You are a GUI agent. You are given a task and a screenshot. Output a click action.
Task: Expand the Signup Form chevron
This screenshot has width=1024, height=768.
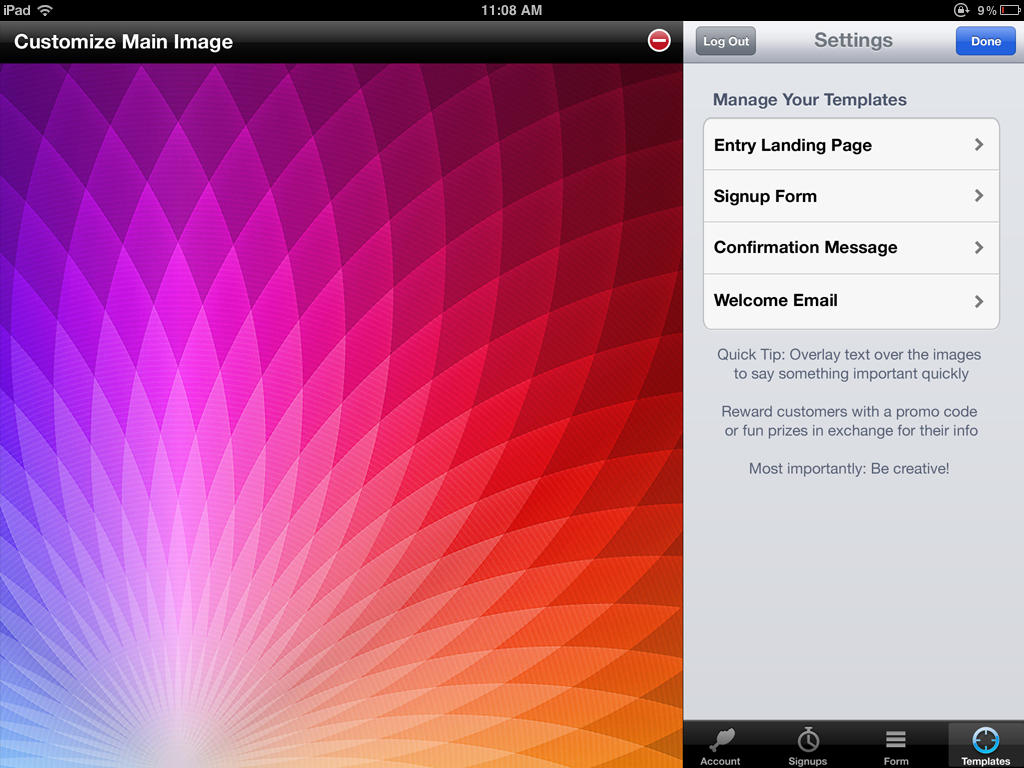click(979, 196)
